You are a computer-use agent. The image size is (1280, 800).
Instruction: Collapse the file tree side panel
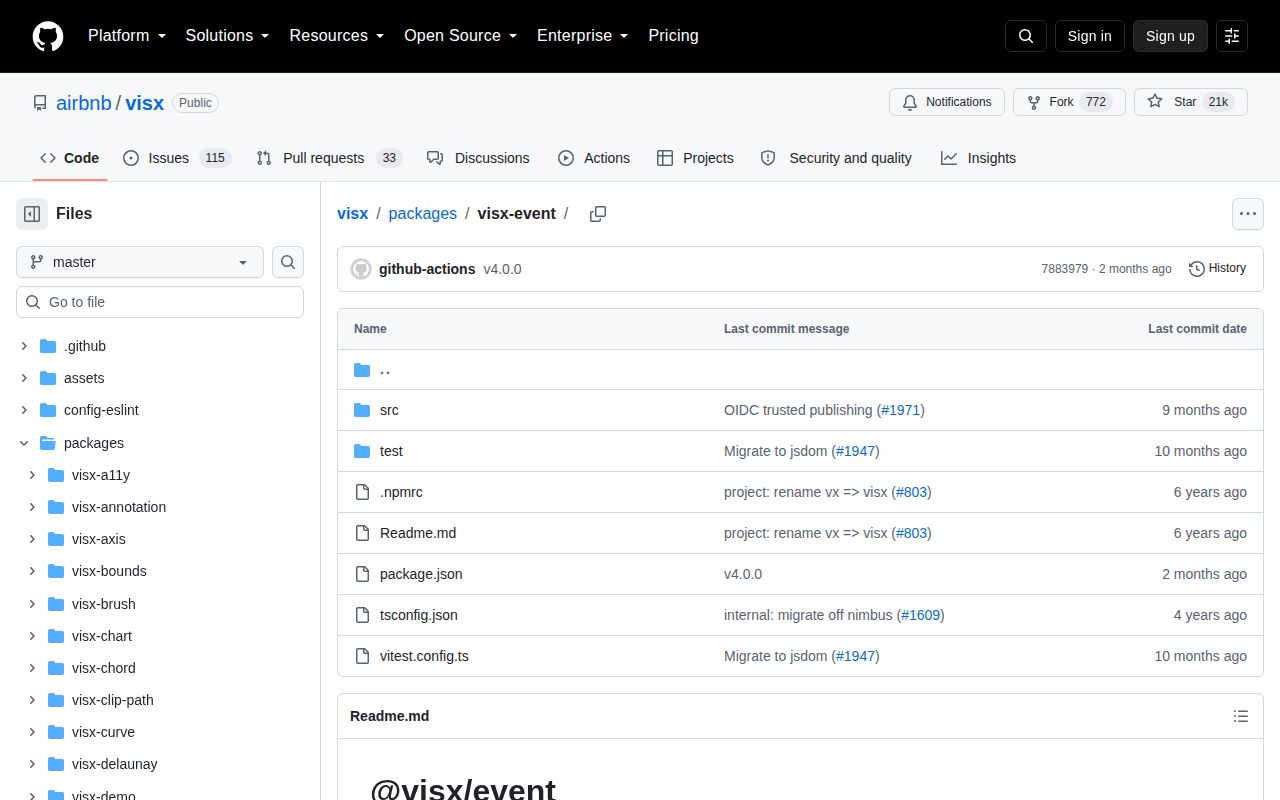pos(32,214)
